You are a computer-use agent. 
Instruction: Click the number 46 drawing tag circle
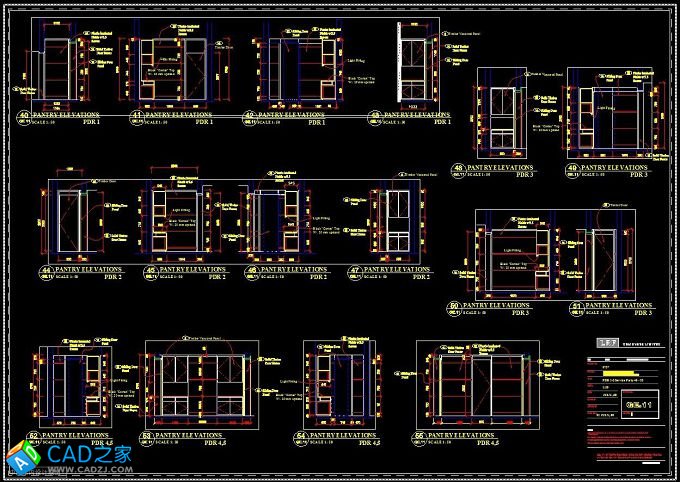click(253, 271)
